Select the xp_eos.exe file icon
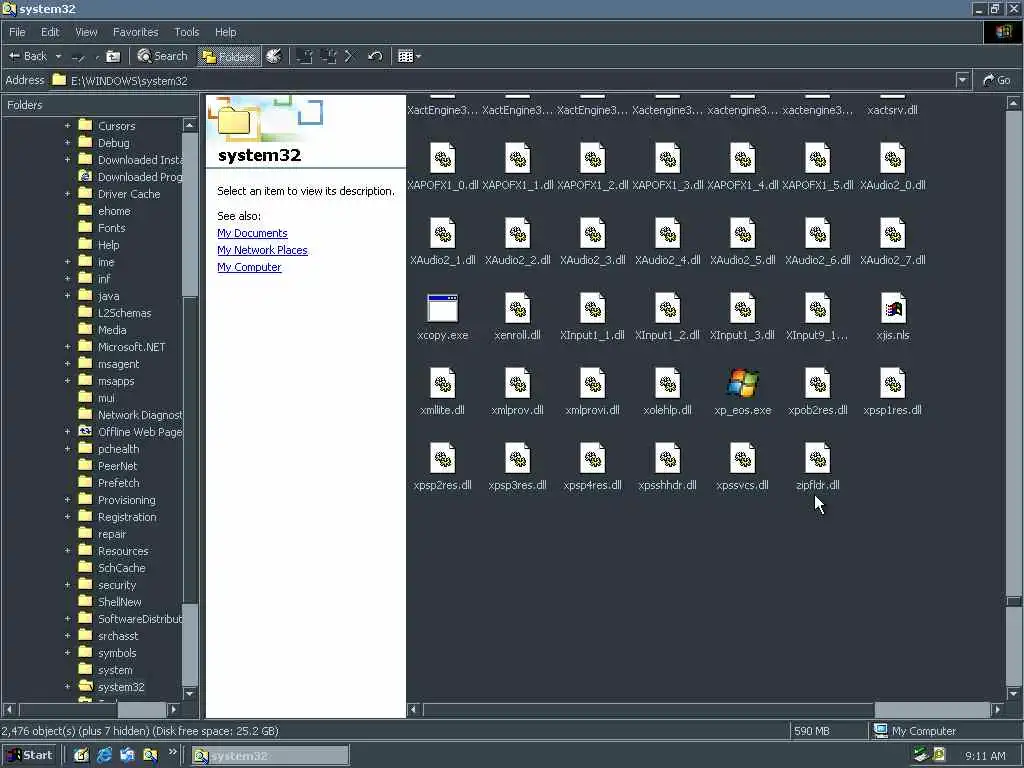This screenshot has height=768, width=1024. coord(743,383)
